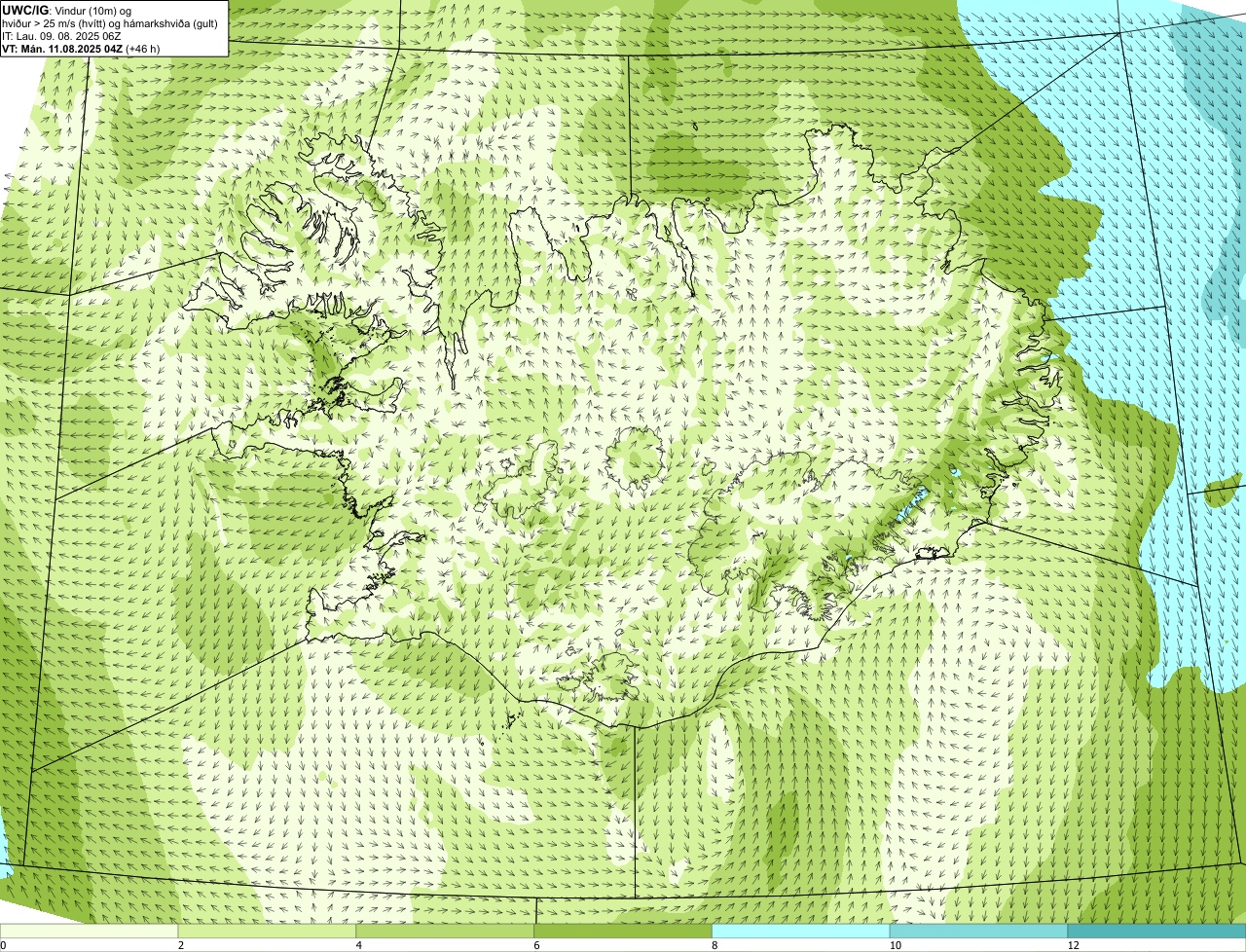1246x952 pixels.
Task: Click the teal segment right of 12
Action: pyautogui.click(x=1157, y=932)
